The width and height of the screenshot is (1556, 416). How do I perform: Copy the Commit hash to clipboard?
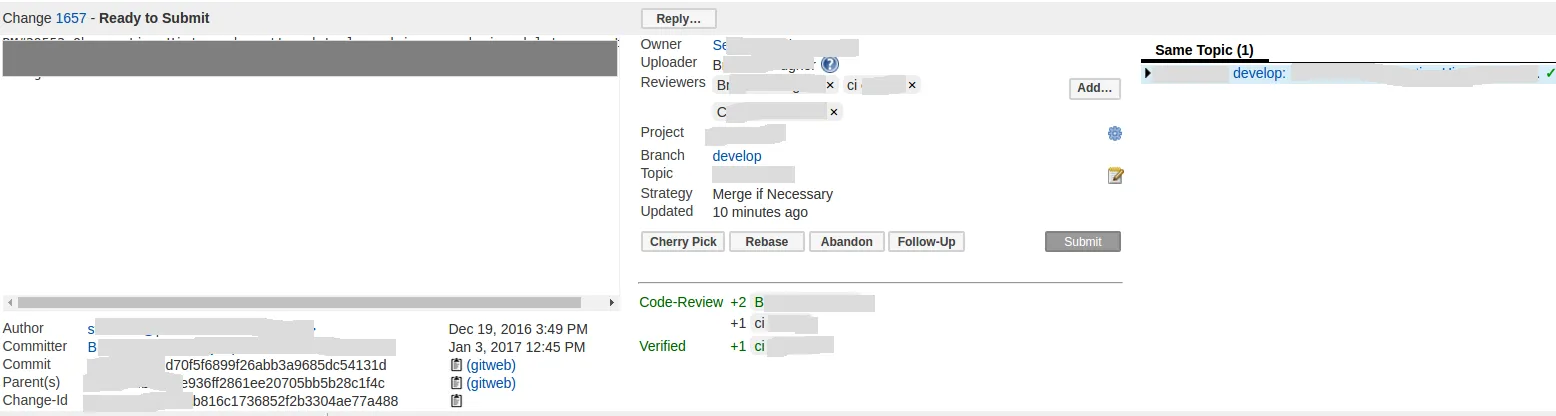456,365
